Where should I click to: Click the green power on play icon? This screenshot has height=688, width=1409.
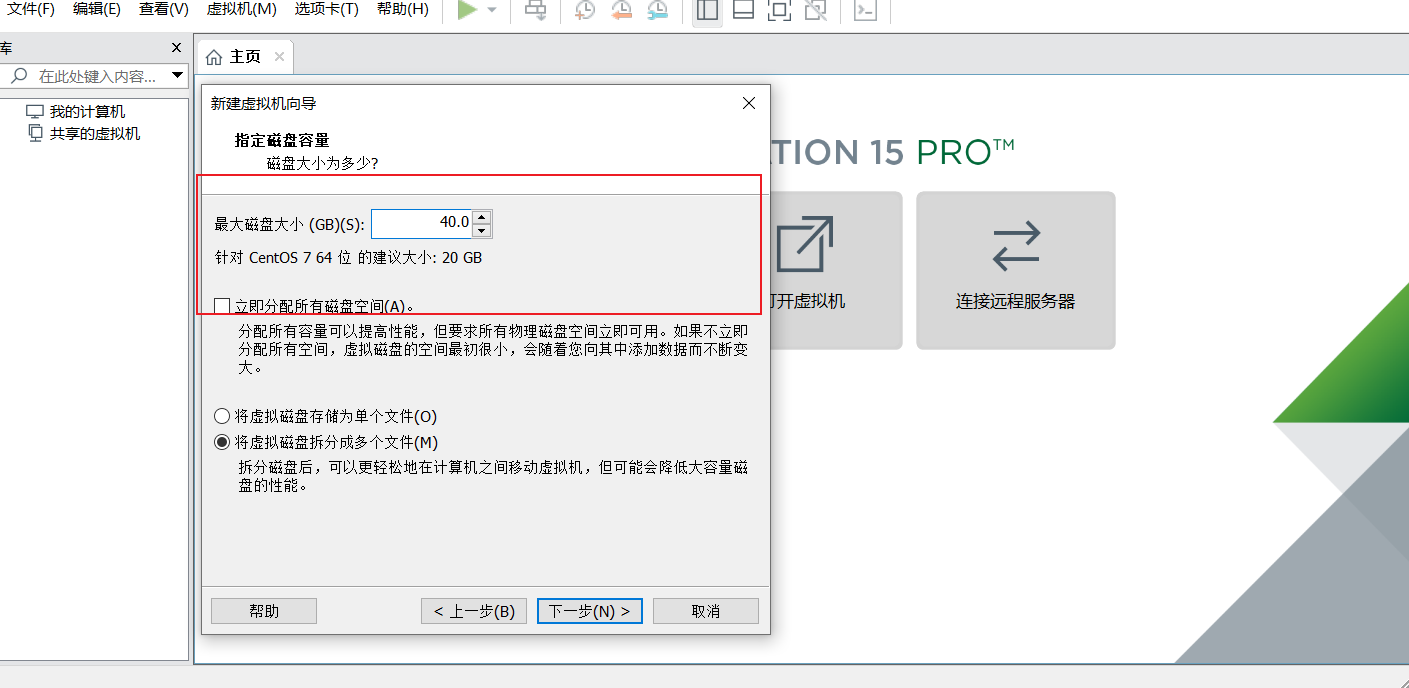pyautogui.click(x=467, y=10)
